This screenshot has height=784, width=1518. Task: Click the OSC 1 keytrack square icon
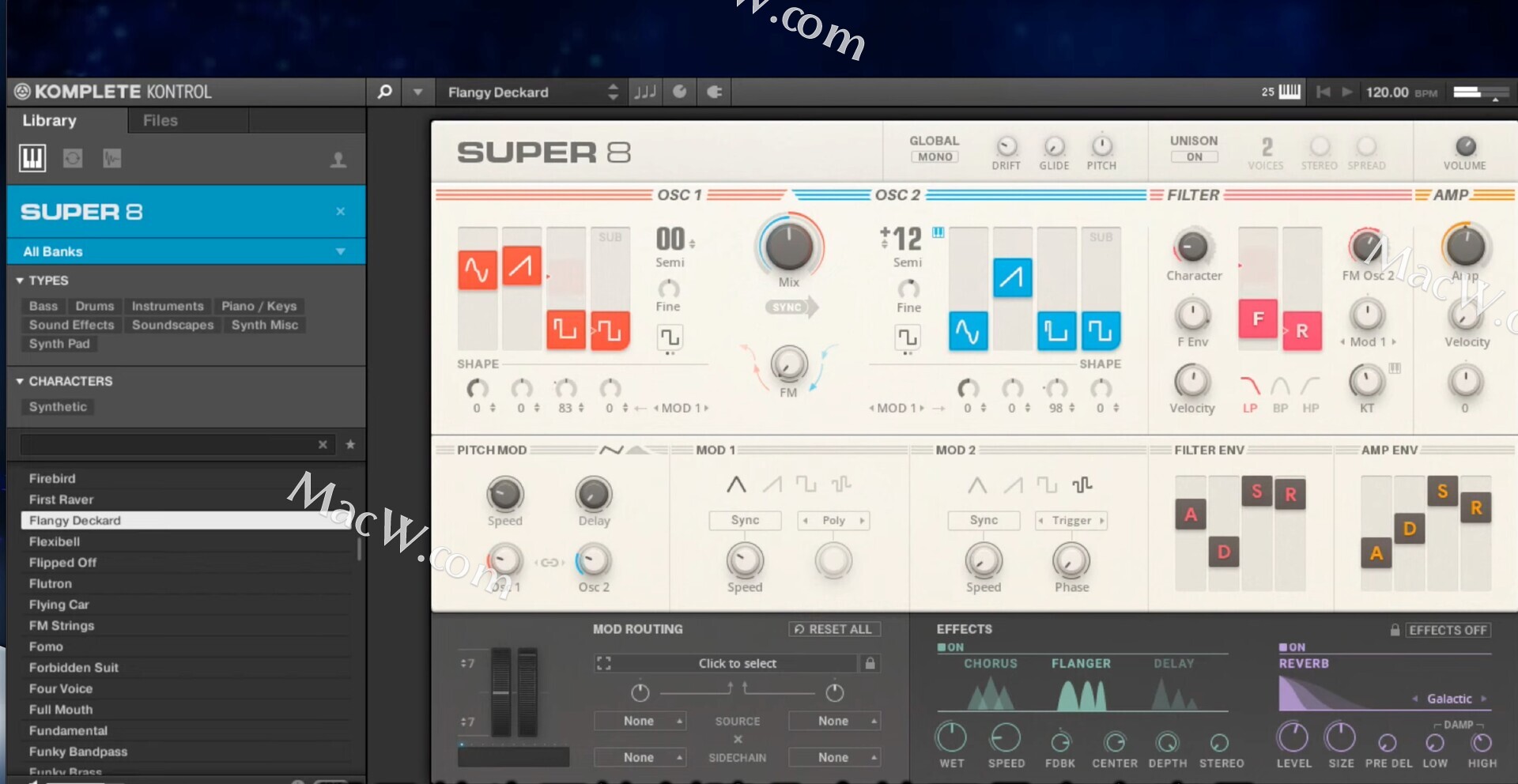point(670,337)
